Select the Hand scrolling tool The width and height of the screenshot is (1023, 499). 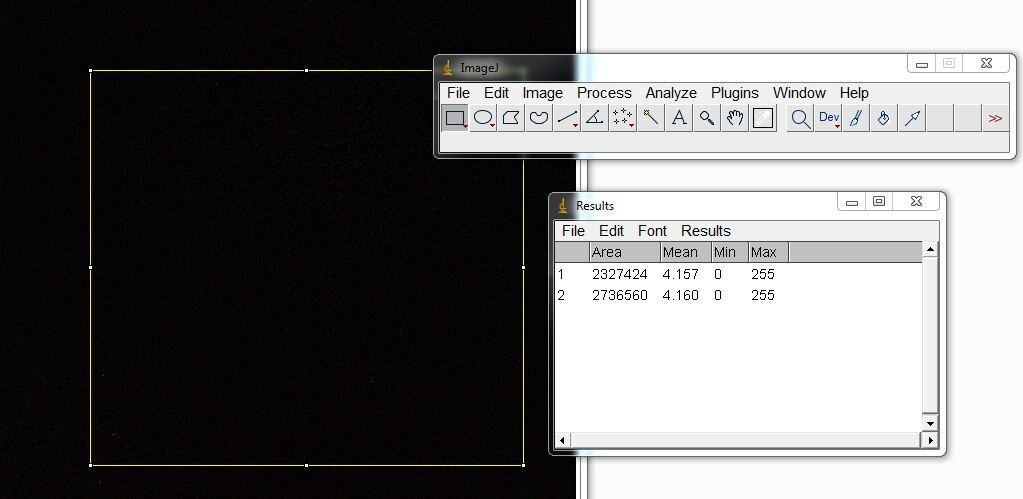point(735,118)
